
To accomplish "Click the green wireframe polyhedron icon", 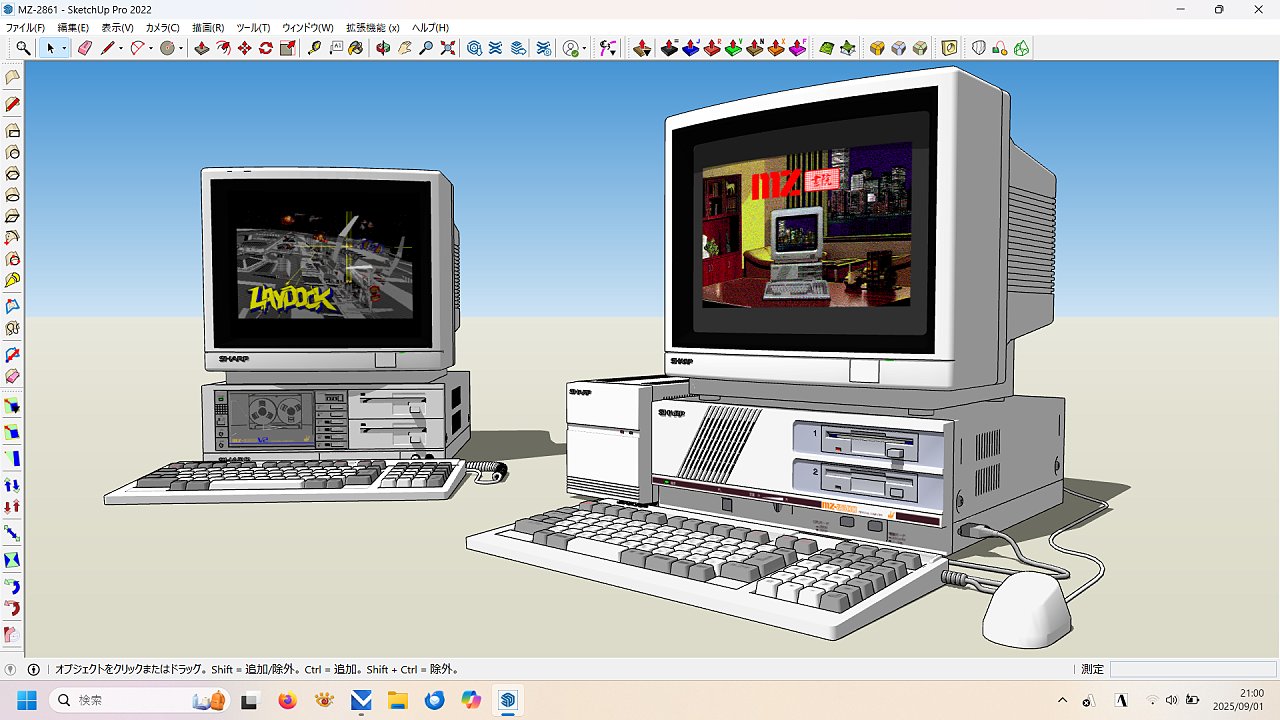I will 1022,48.
